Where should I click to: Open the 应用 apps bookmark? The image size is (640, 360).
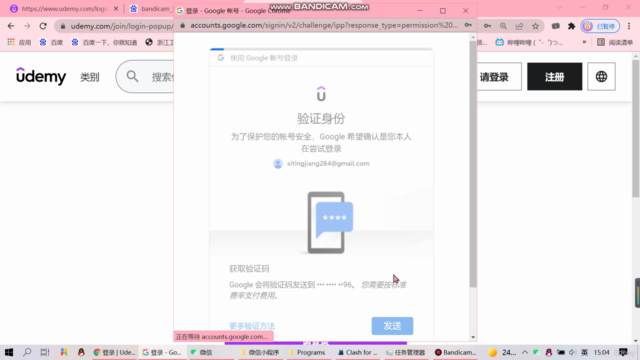click(19, 42)
